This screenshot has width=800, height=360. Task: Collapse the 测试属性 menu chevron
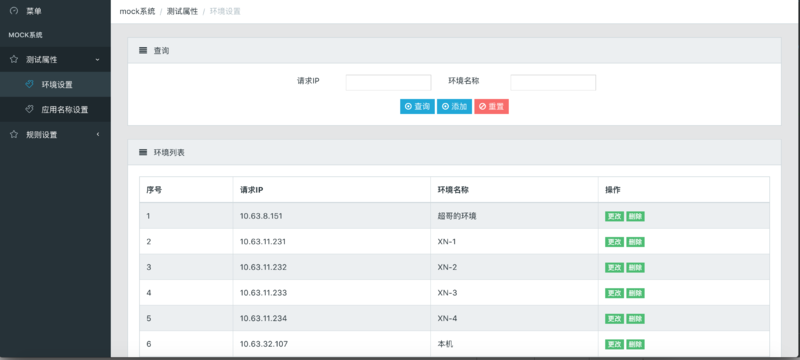(97, 60)
